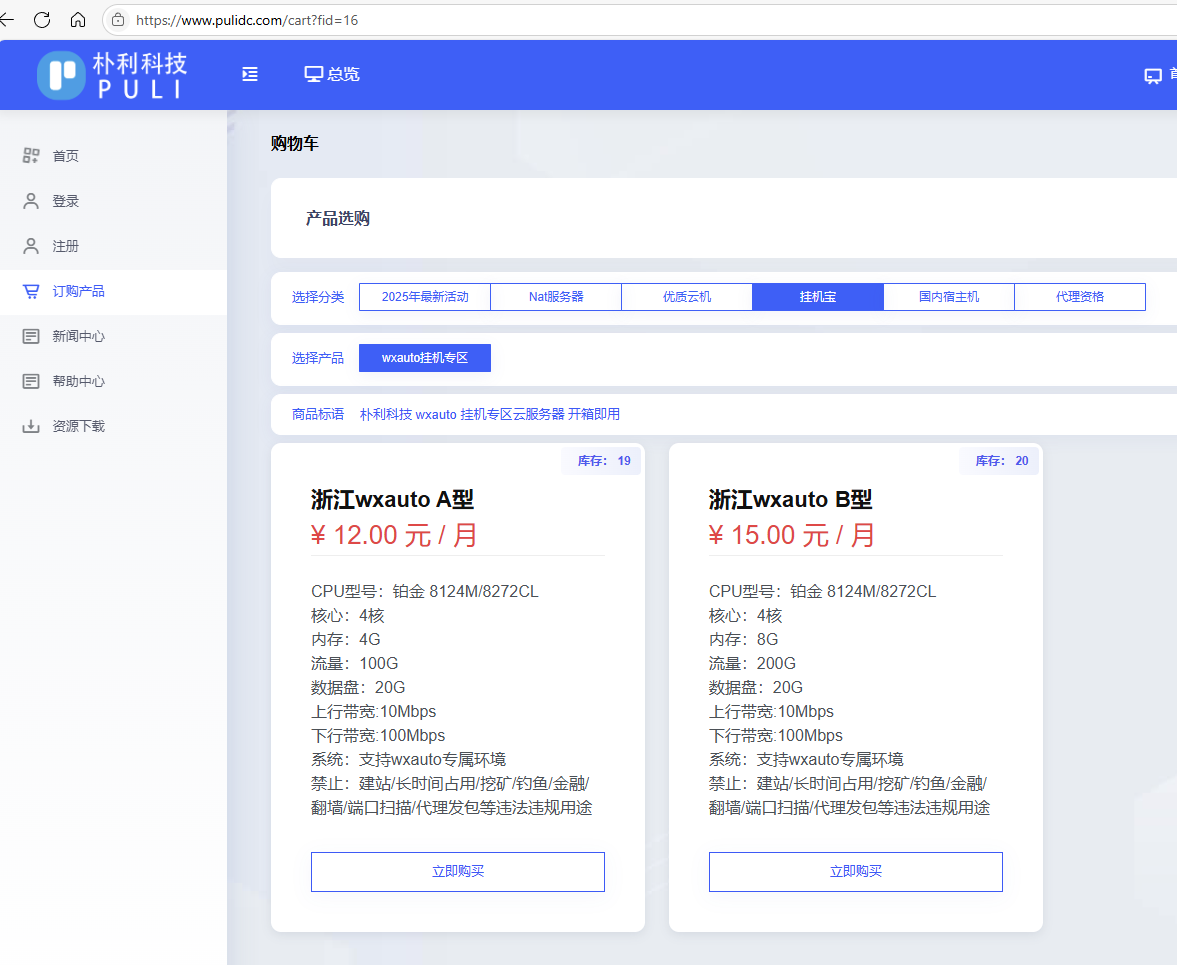Click the 购物车 page title
The height and width of the screenshot is (965, 1177).
(x=295, y=143)
